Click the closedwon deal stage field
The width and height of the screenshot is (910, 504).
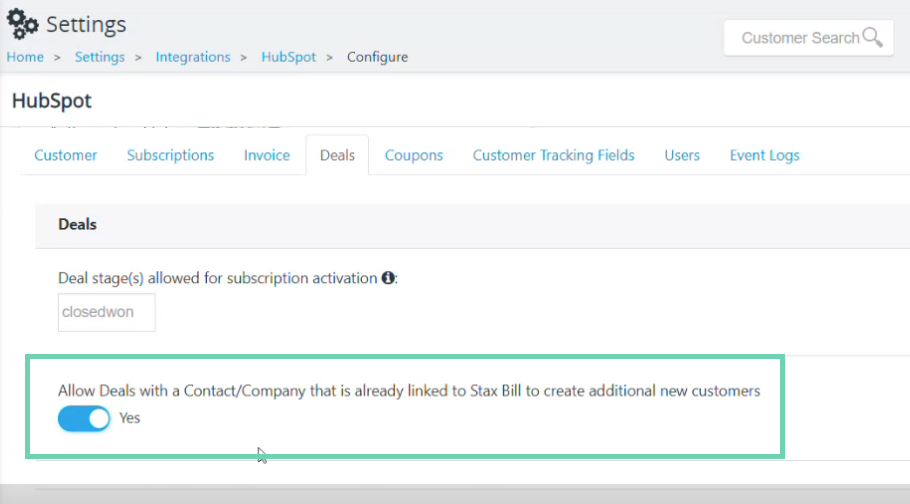[107, 312]
